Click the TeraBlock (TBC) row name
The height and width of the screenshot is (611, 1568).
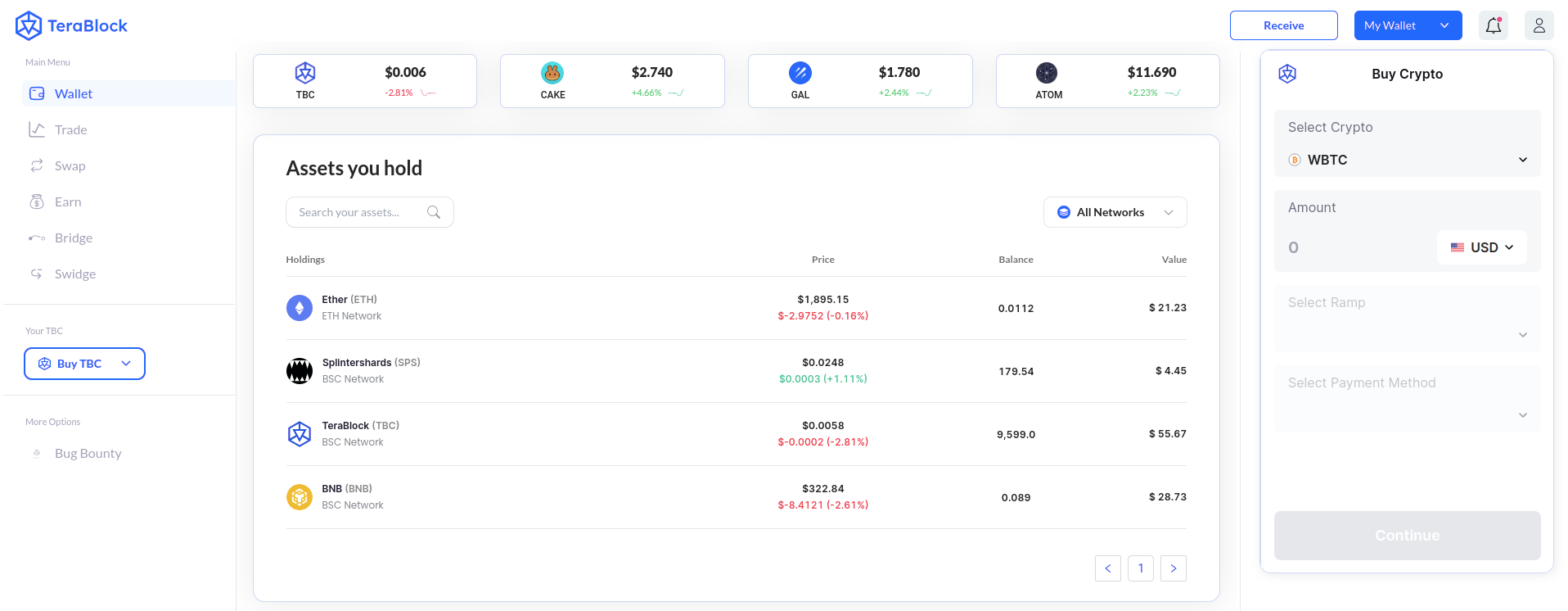(361, 426)
